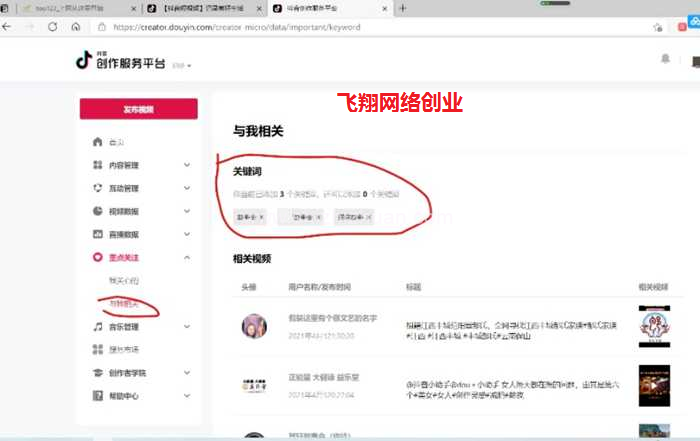Click the first video row title text
700x441 pixels.
[512, 331]
